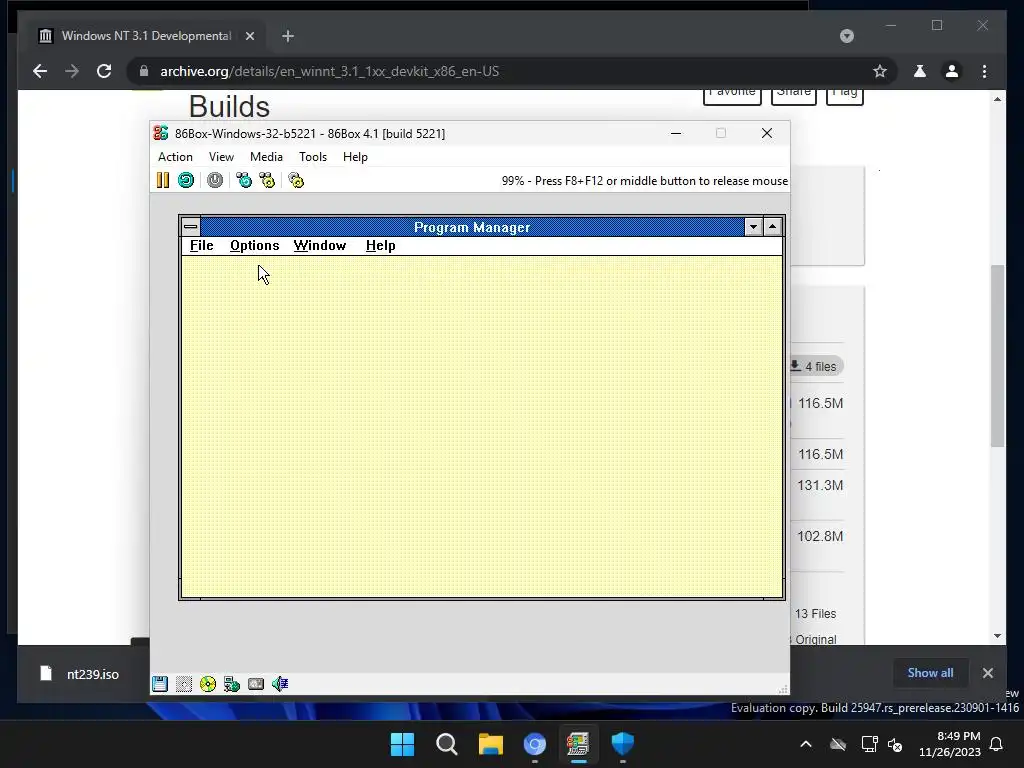Click the 86Box title bar app icon
Screen dimensions: 1024x768
coord(161,133)
